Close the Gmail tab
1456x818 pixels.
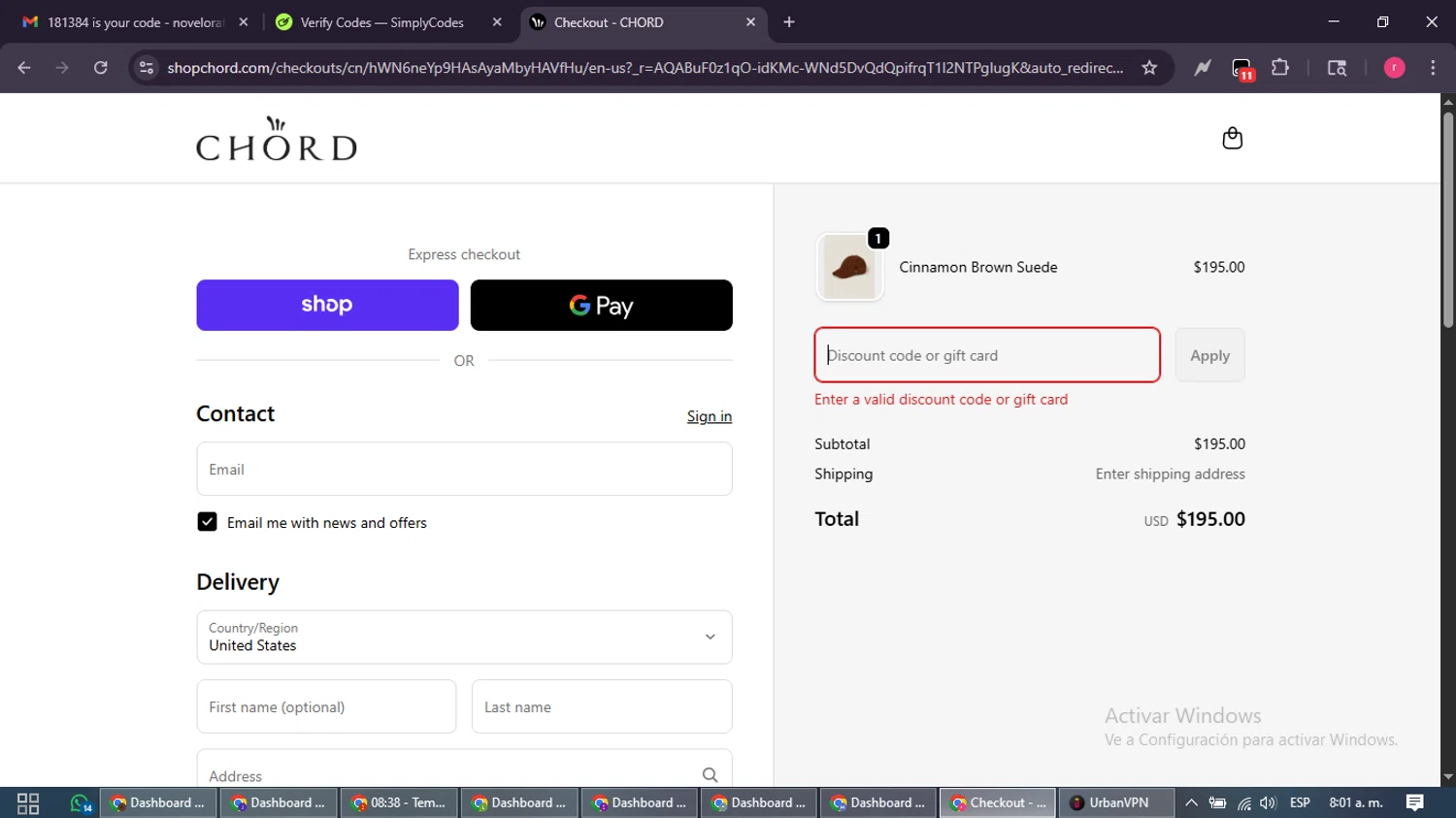tap(244, 22)
